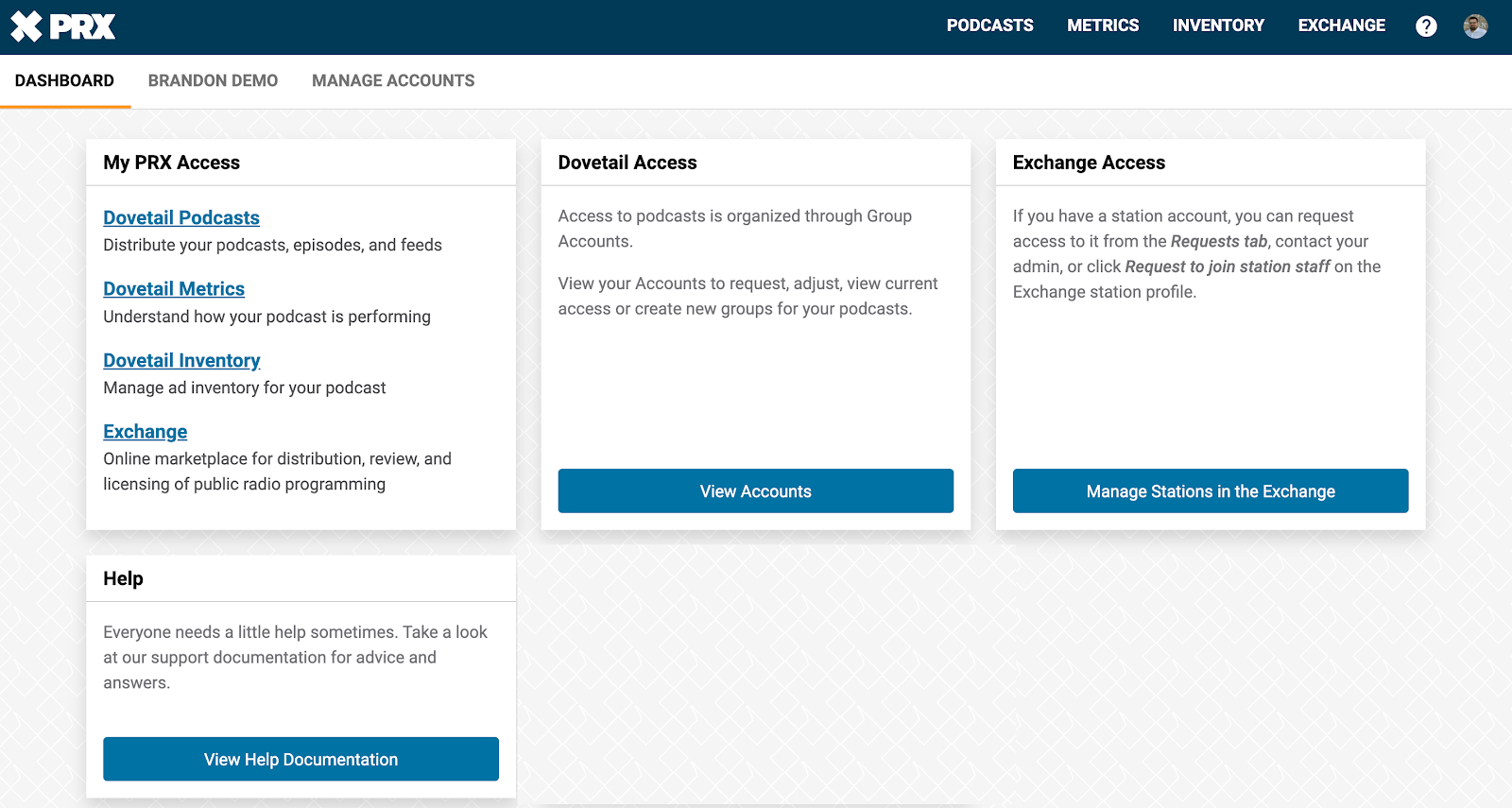Click View Help Documentation button
1512x808 pixels.
tap(301, 759)
